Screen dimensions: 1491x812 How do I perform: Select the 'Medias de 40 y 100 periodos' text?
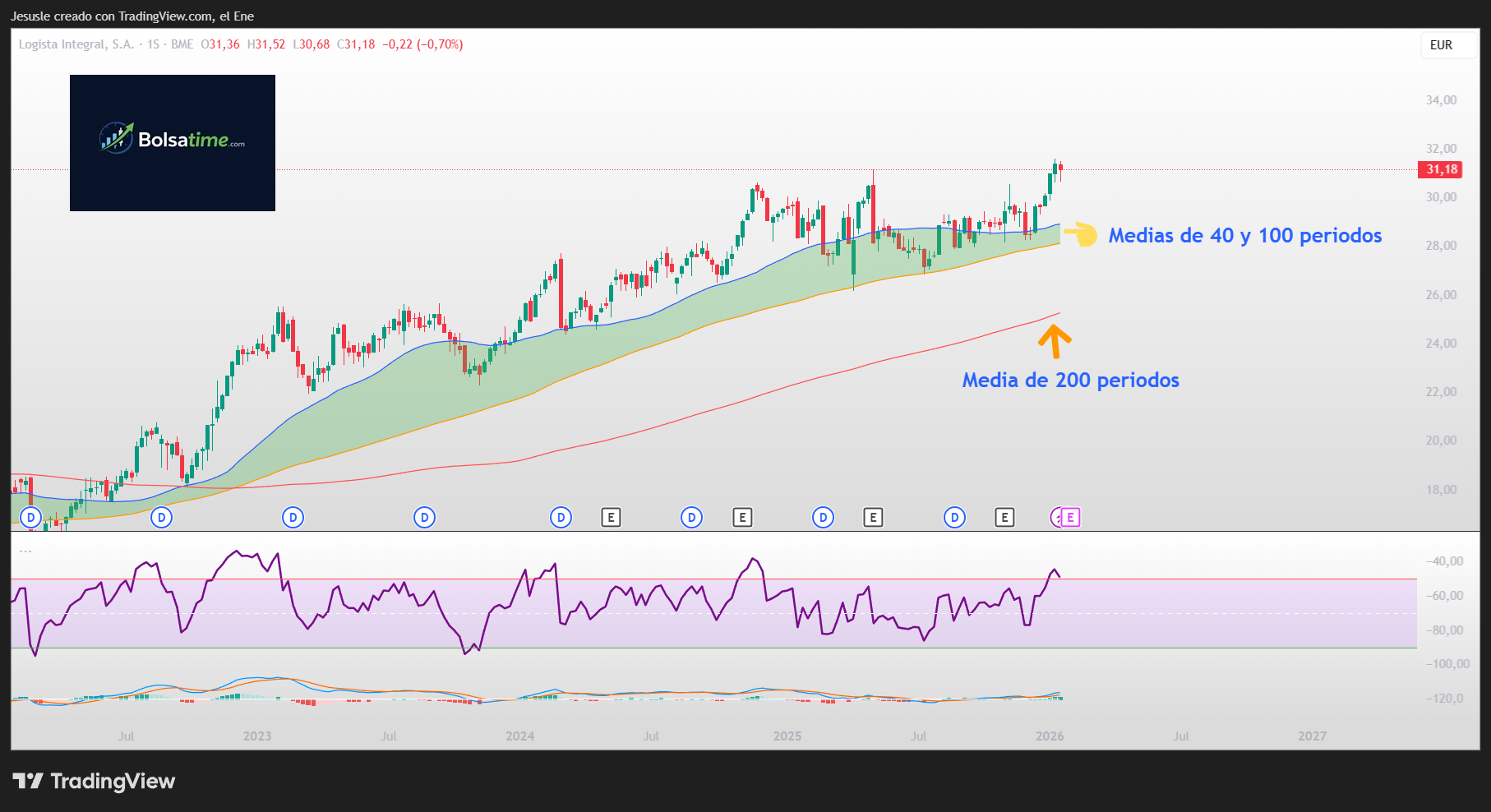[1244, 236]
